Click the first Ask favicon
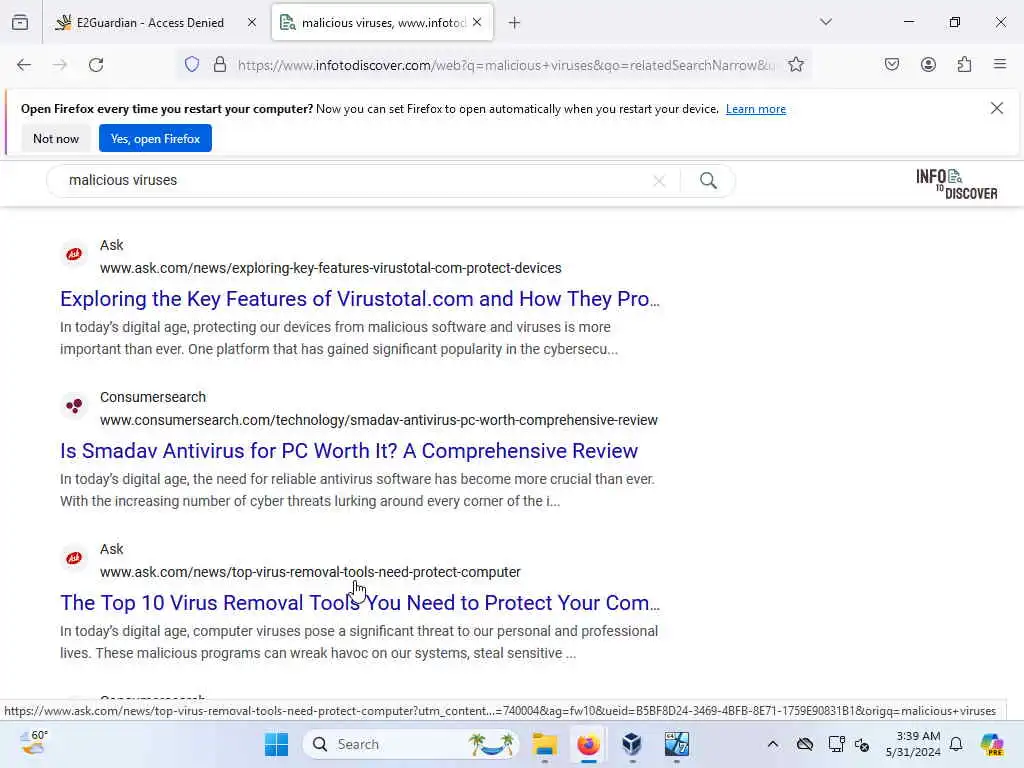1024x768 pixels. click(74, 254)
